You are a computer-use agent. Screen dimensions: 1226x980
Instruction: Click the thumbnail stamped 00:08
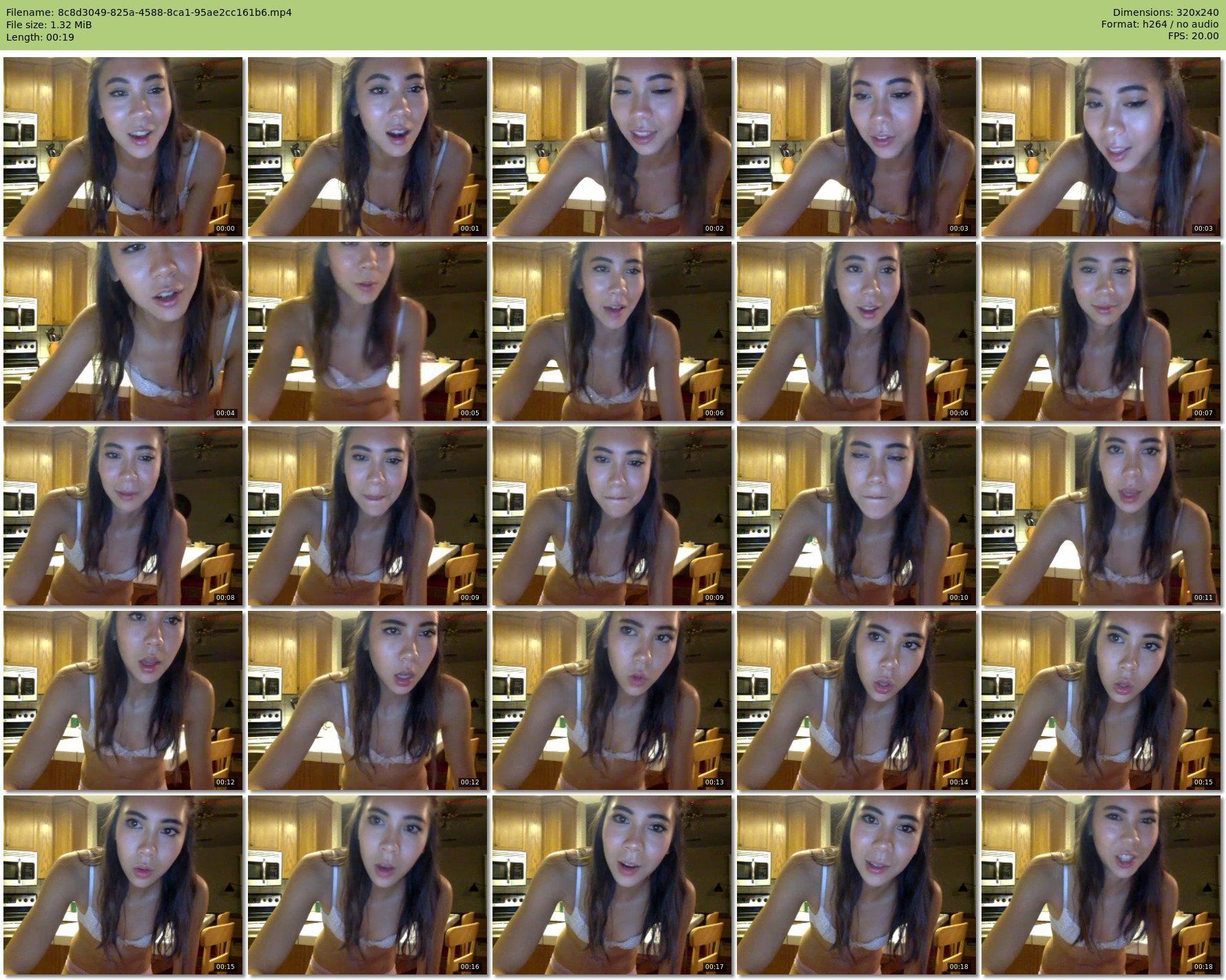(x=123, y=516)
